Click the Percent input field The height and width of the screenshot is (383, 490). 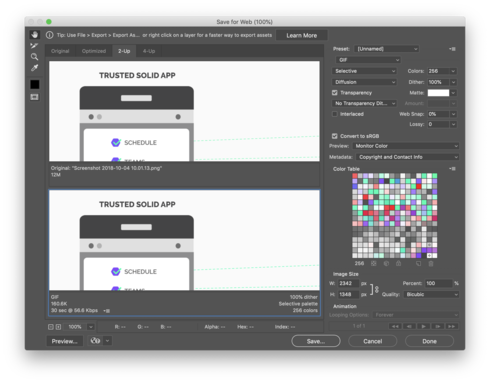pos(439,283)
